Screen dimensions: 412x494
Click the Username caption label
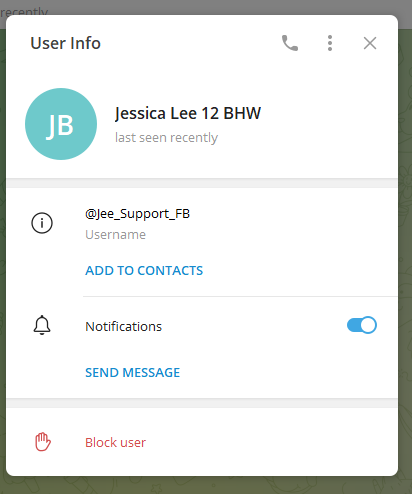click(116, 235)
